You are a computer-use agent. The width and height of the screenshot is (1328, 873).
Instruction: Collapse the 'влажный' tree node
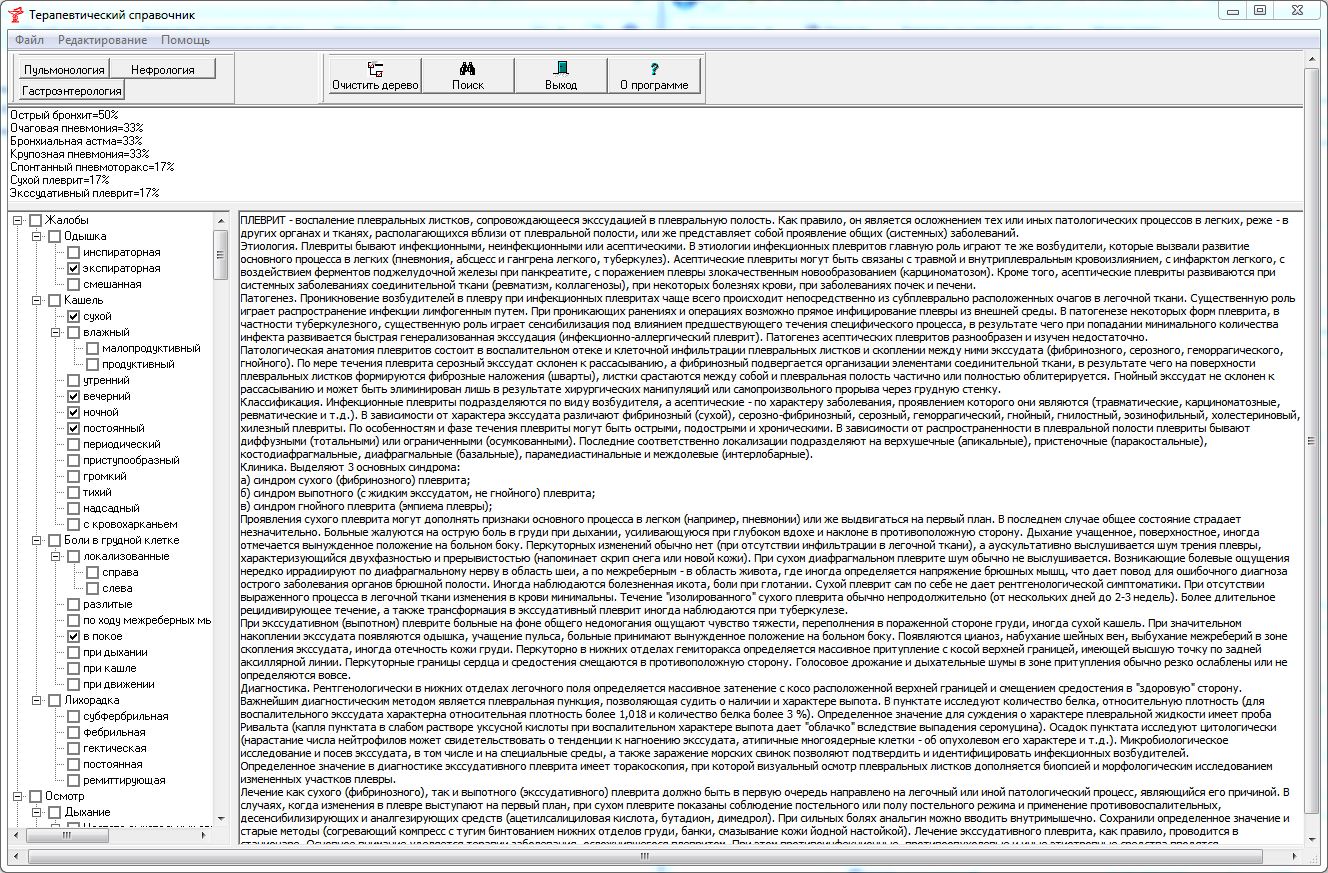56,332
